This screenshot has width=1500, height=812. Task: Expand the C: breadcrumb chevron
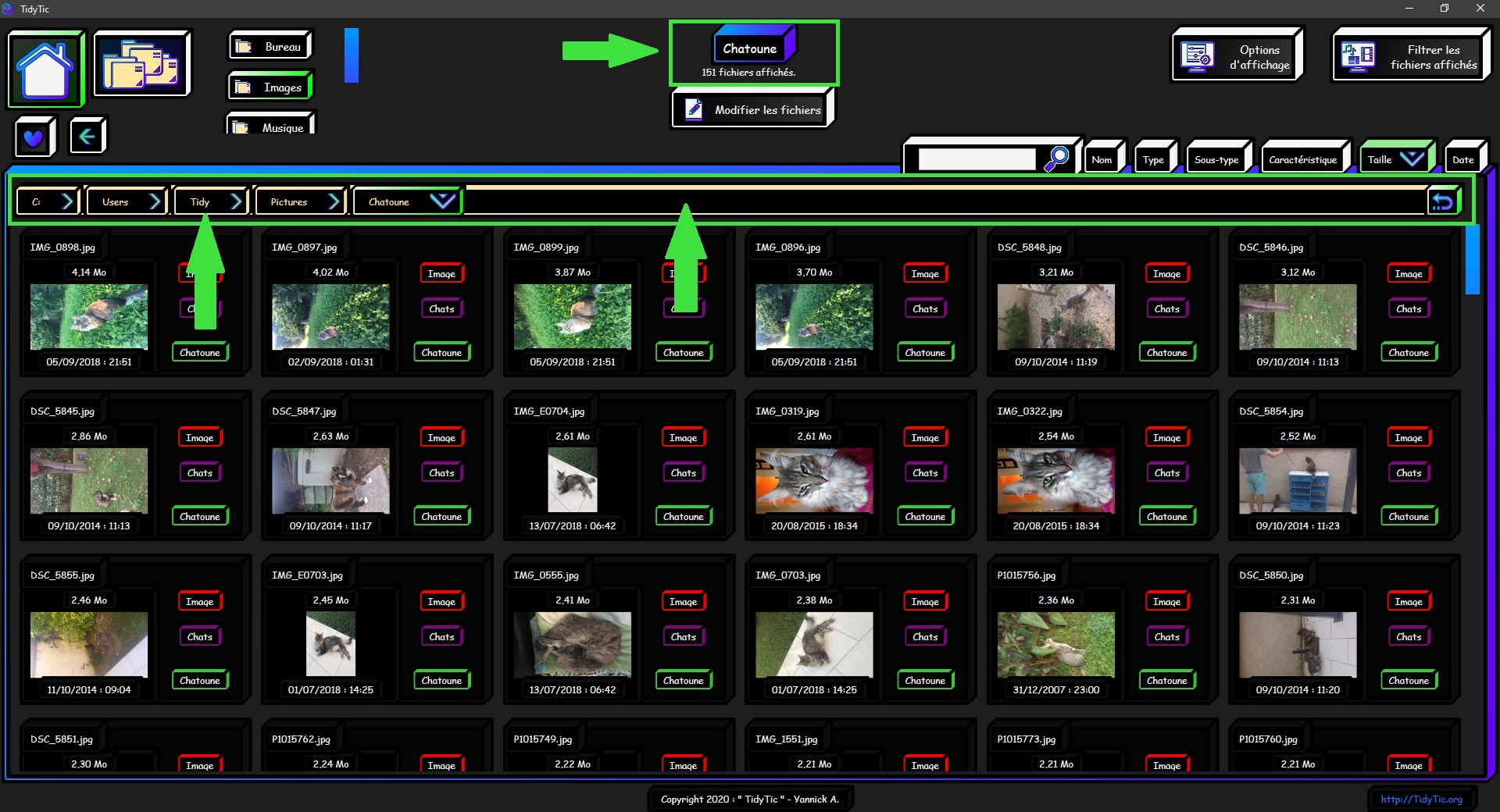pyautogui.click(x=67, y=202)
